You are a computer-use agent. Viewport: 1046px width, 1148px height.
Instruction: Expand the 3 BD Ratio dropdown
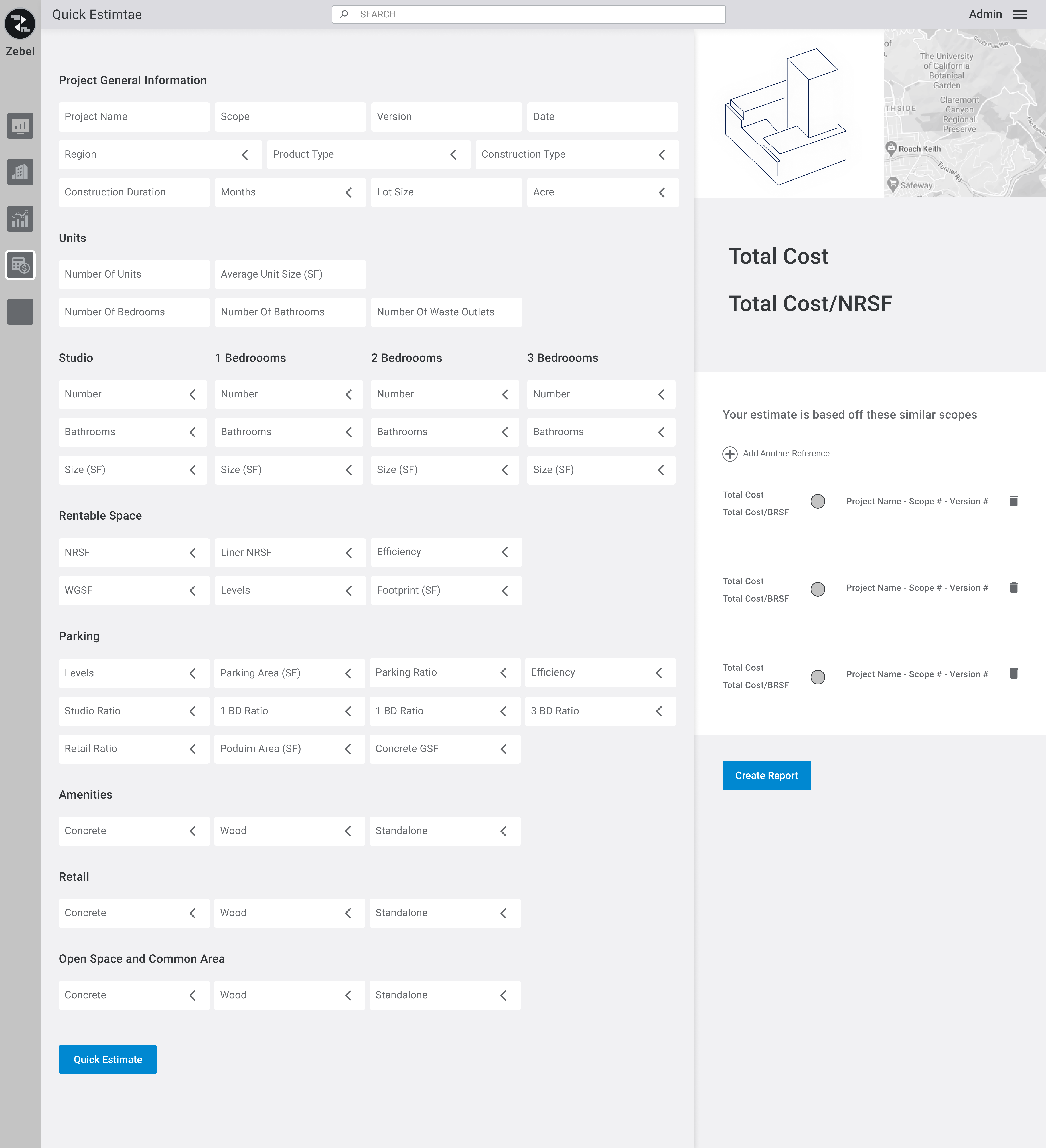pos(601,711)
